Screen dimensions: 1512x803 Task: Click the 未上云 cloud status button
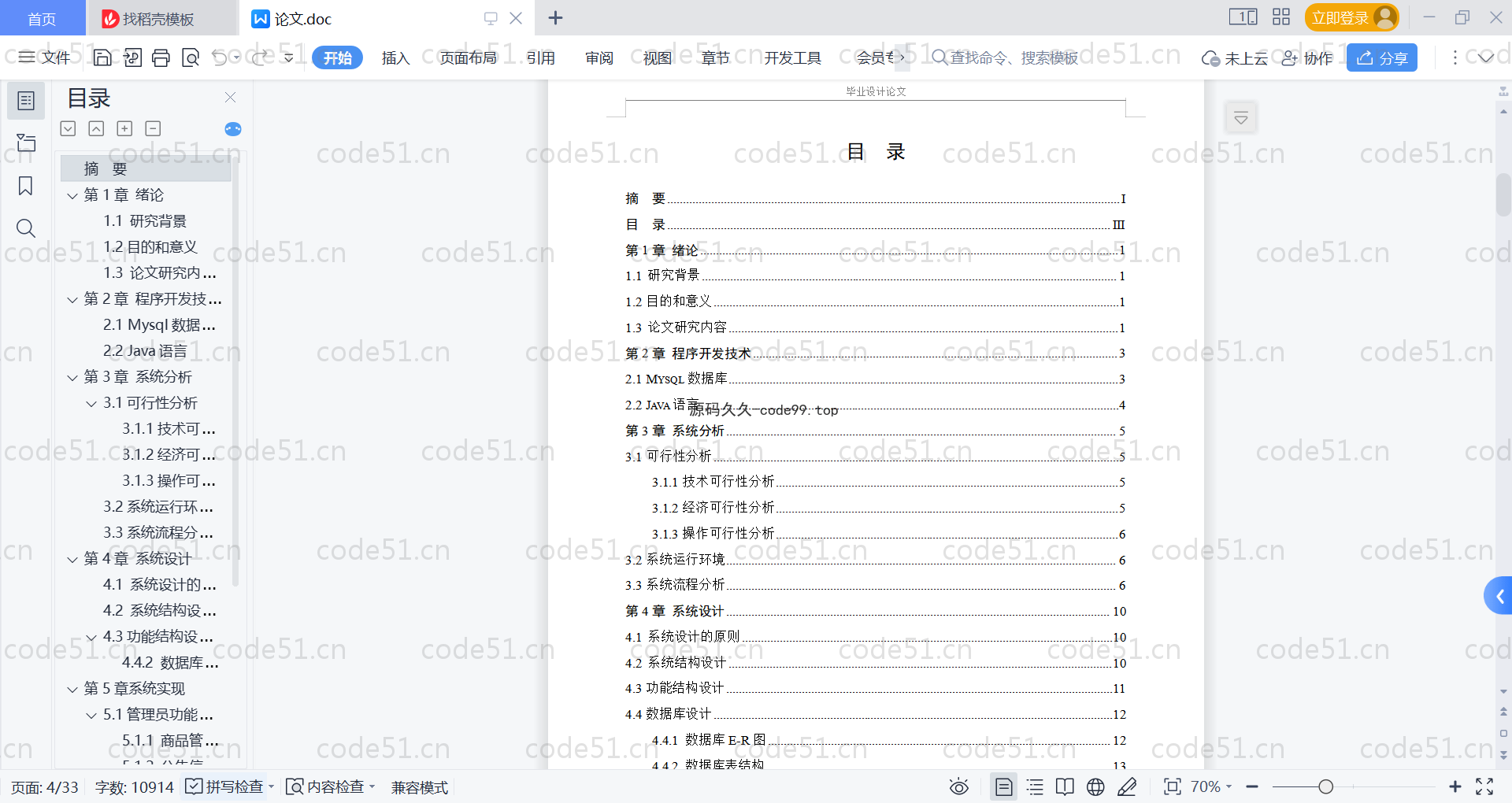coord(1235,58)
